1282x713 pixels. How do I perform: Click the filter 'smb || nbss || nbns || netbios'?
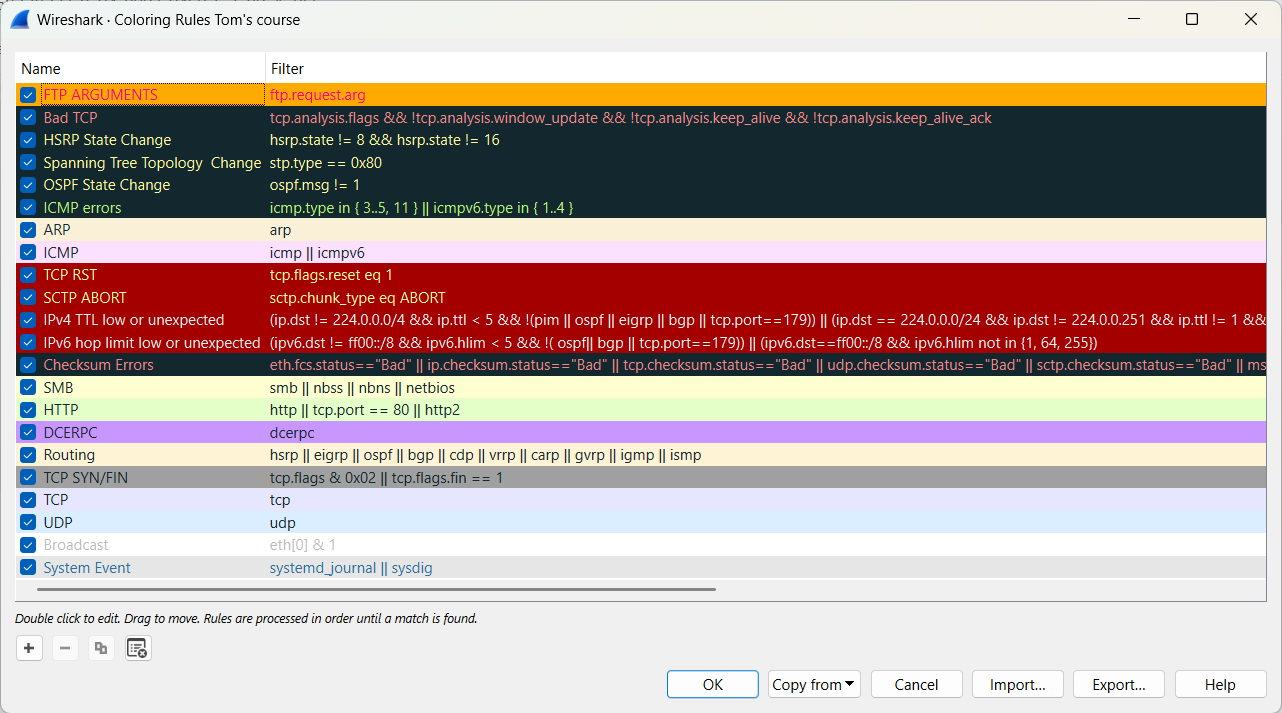pyautogui.click(x=362, y=388)
